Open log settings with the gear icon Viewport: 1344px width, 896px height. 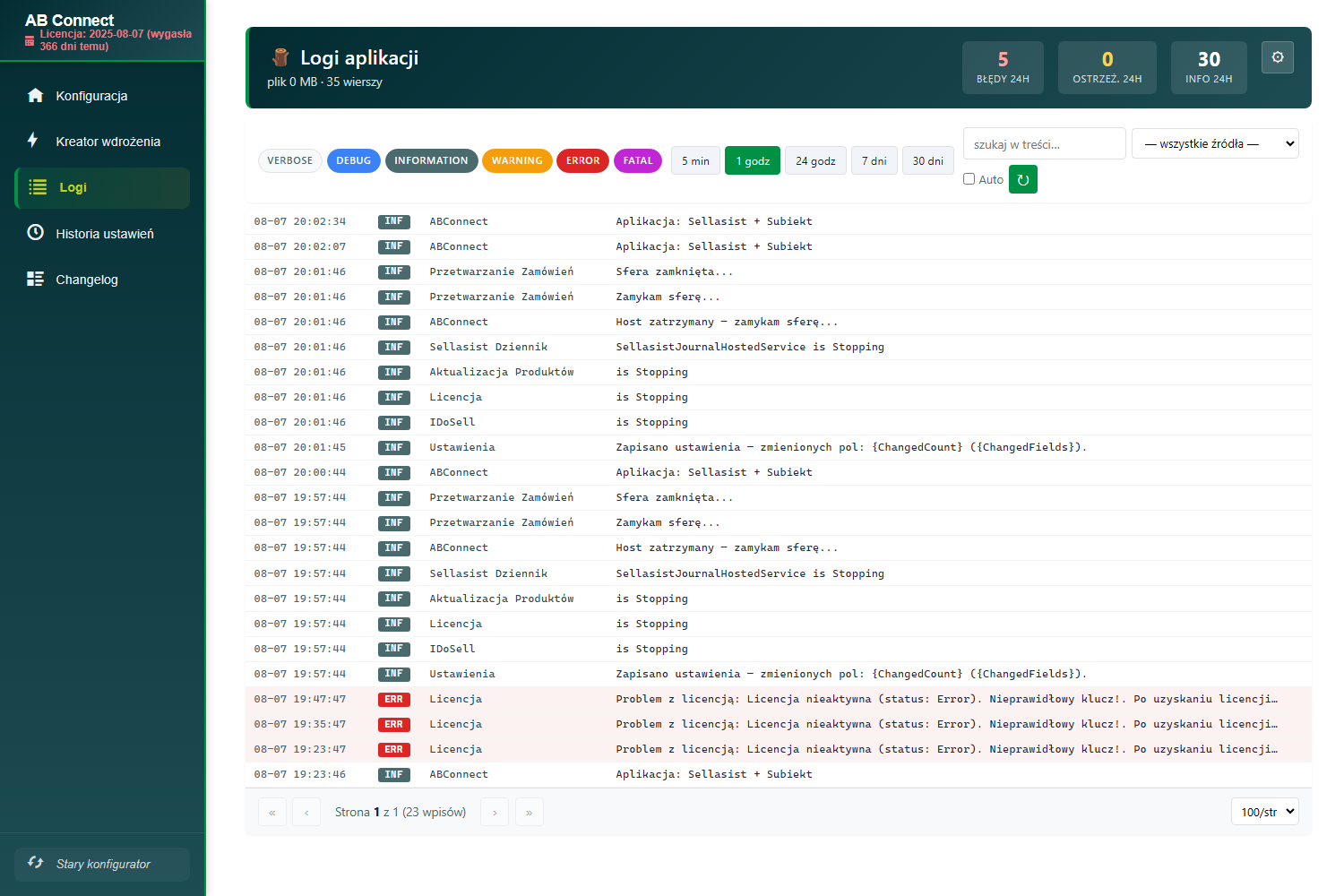(1278, 57)
